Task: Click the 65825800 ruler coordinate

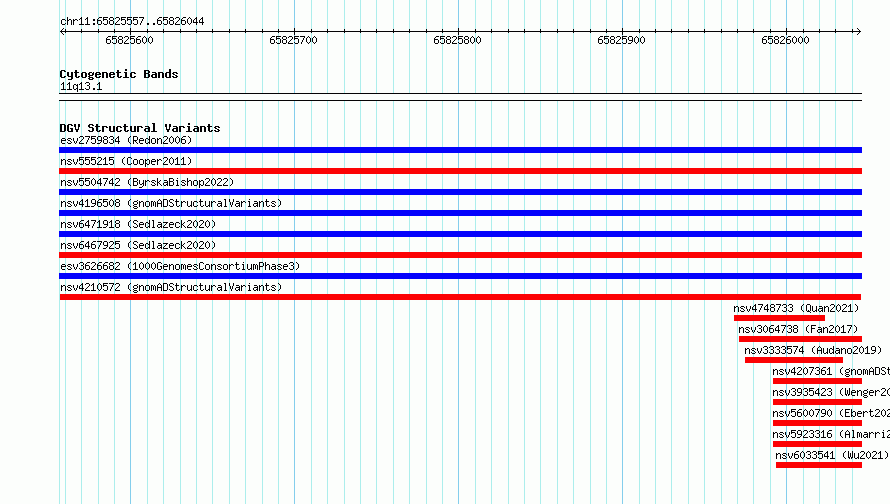Action: pos(457,40)
